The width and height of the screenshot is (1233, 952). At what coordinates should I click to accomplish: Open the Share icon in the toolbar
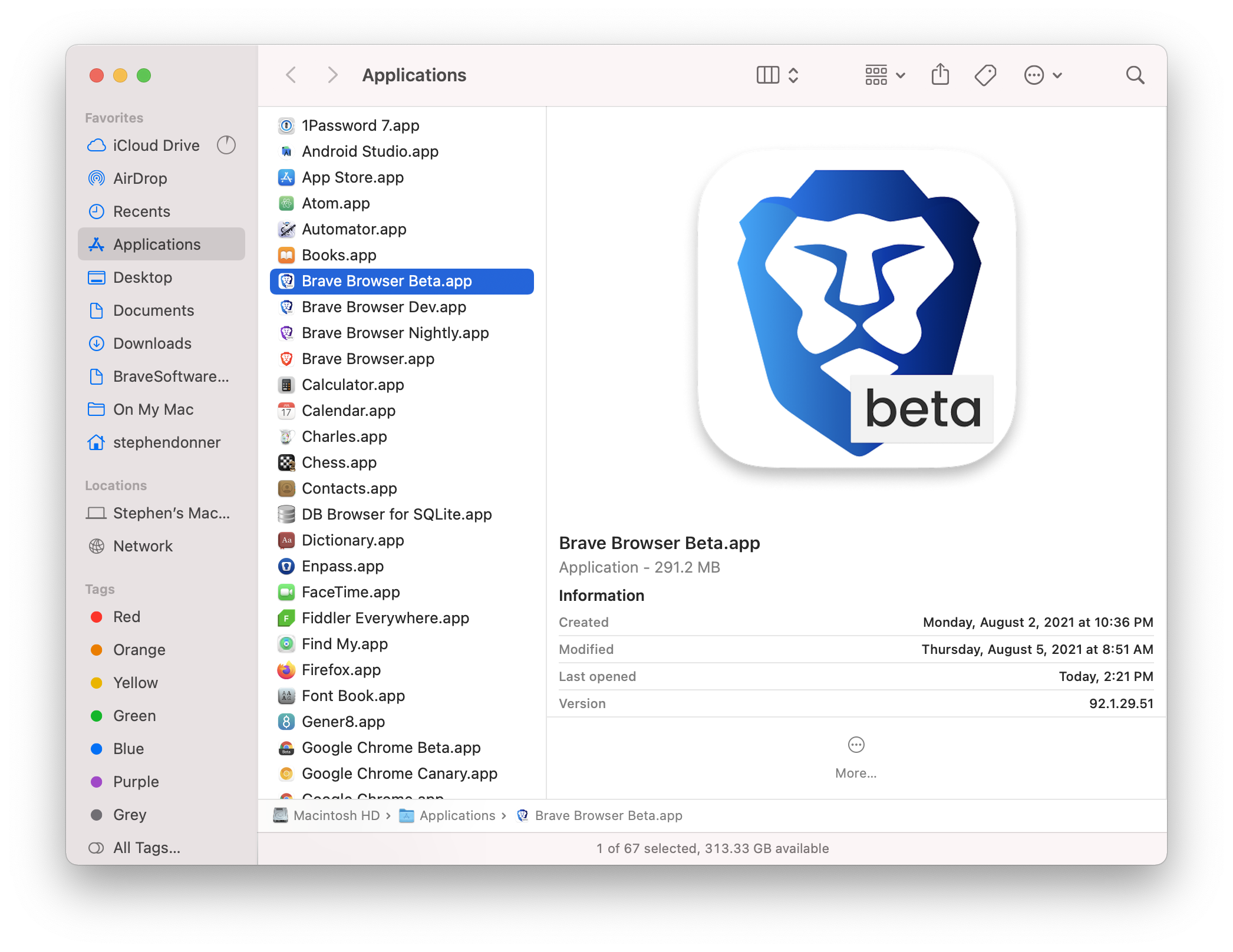940,75
